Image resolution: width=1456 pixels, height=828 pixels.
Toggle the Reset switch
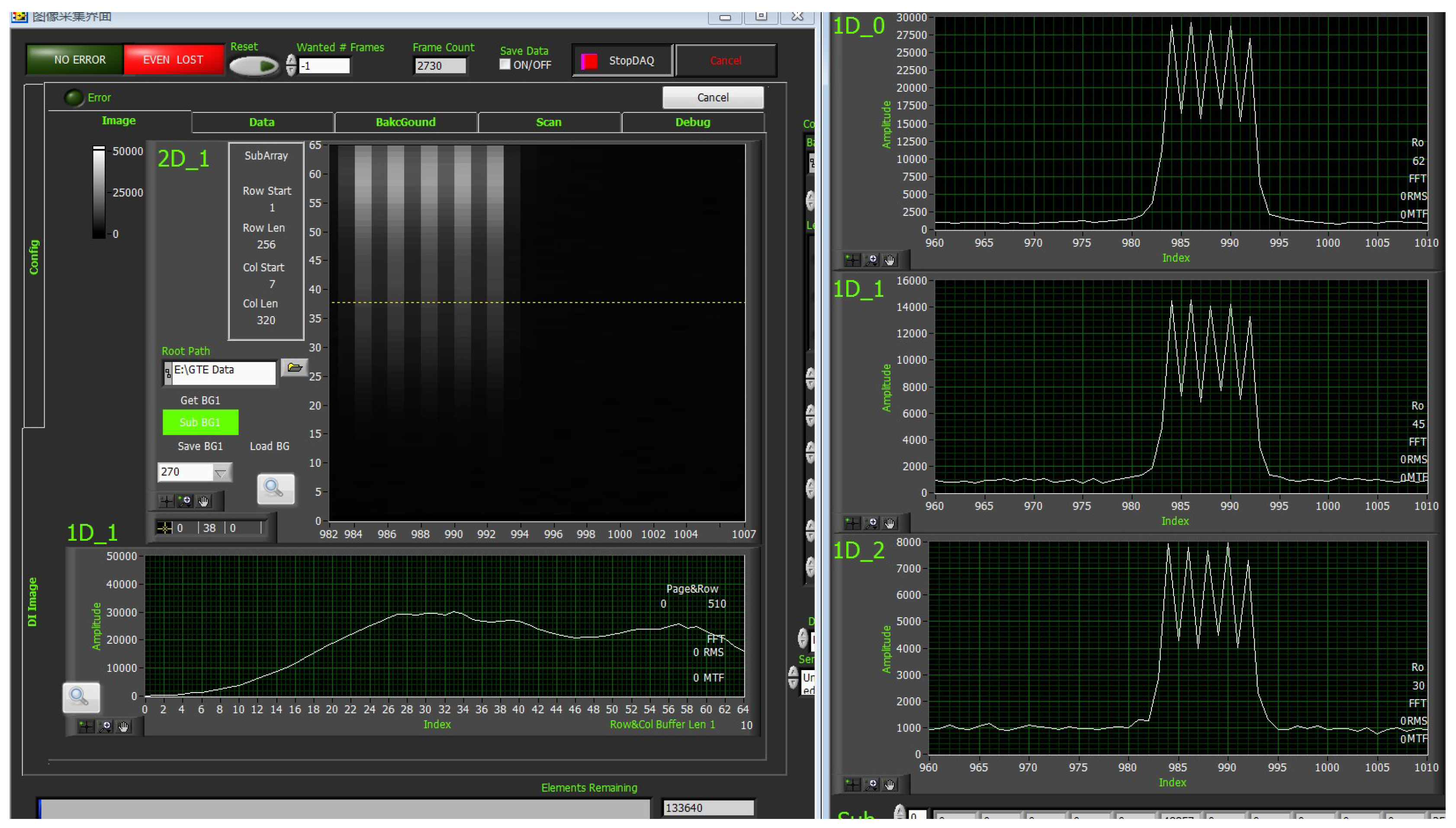[254, 66]
